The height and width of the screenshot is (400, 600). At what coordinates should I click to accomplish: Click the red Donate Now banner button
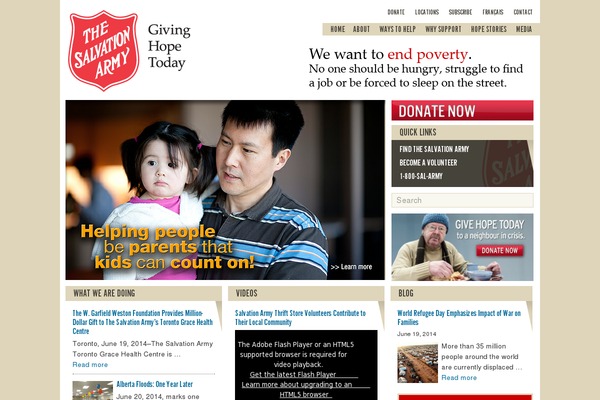pos(462,111)
